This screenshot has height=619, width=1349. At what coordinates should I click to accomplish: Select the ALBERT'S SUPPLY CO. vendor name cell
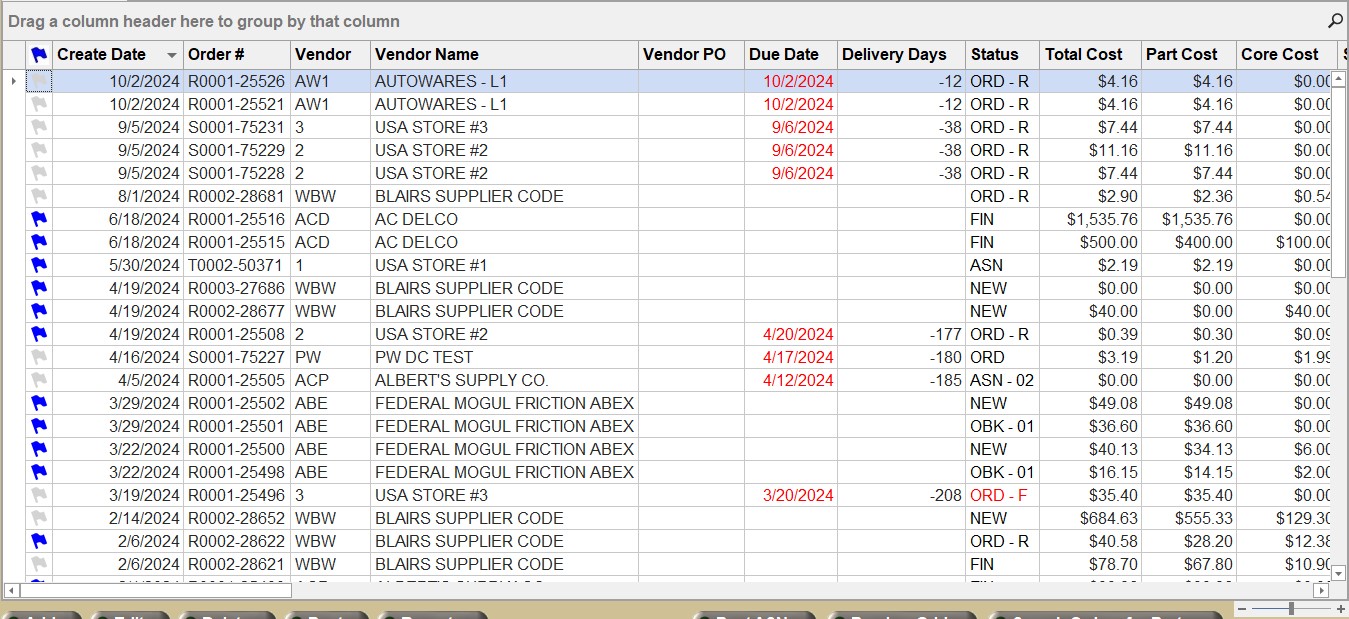pyautogui.click(x=504, y=380)
